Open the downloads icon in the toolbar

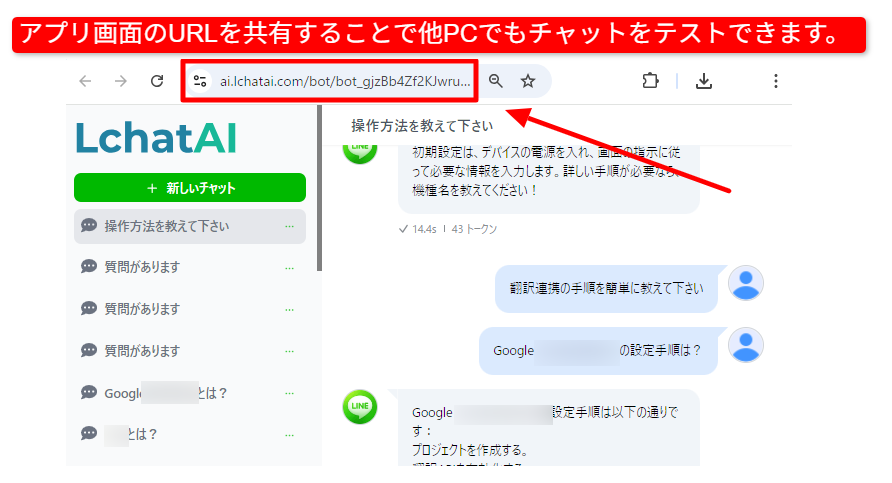point(704,81)
